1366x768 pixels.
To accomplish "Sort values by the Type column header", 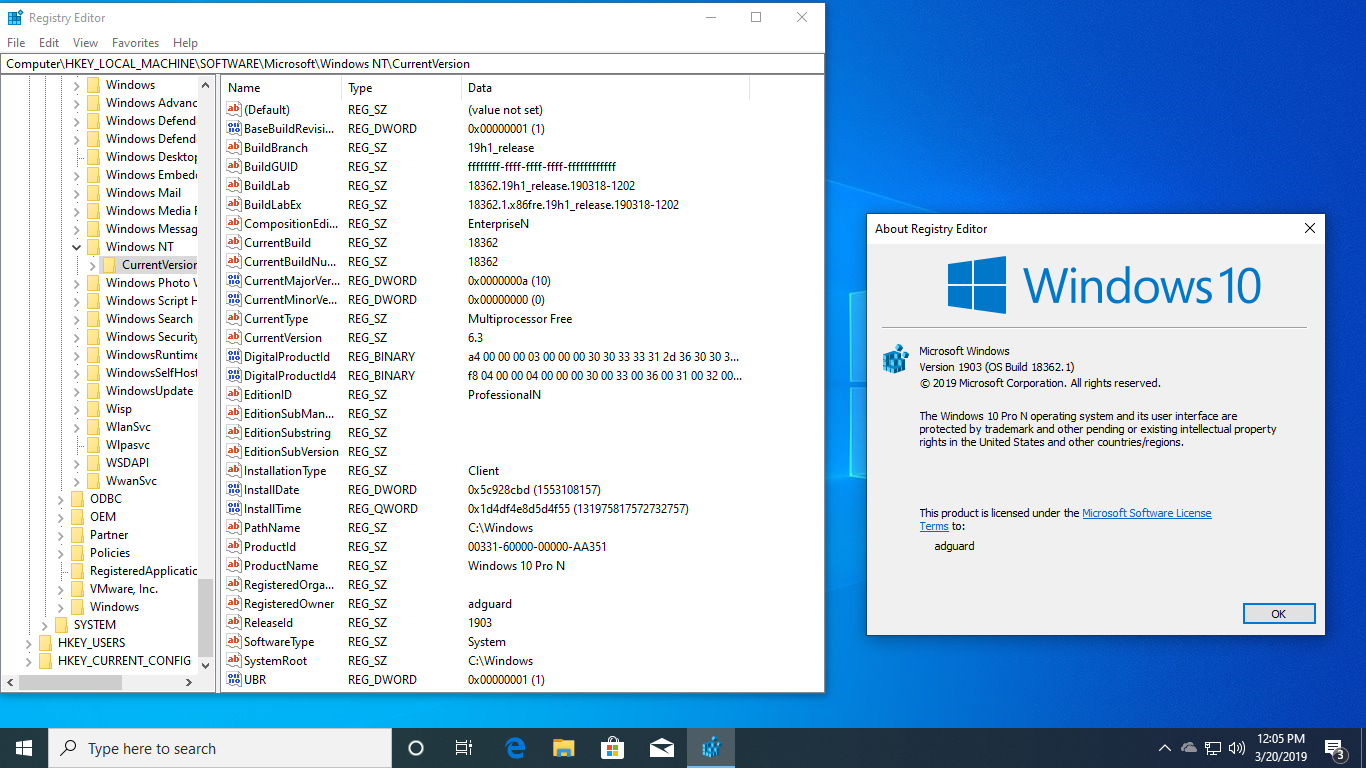I will pyautogui.click(x=401, y=88).
